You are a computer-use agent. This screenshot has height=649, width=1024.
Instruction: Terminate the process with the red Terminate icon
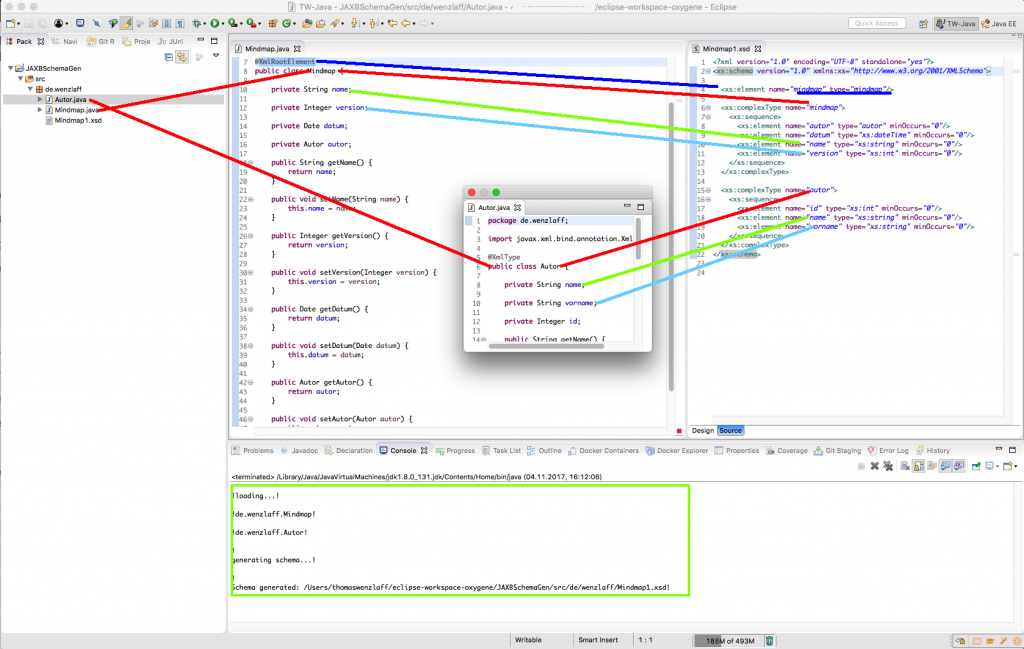861,466
